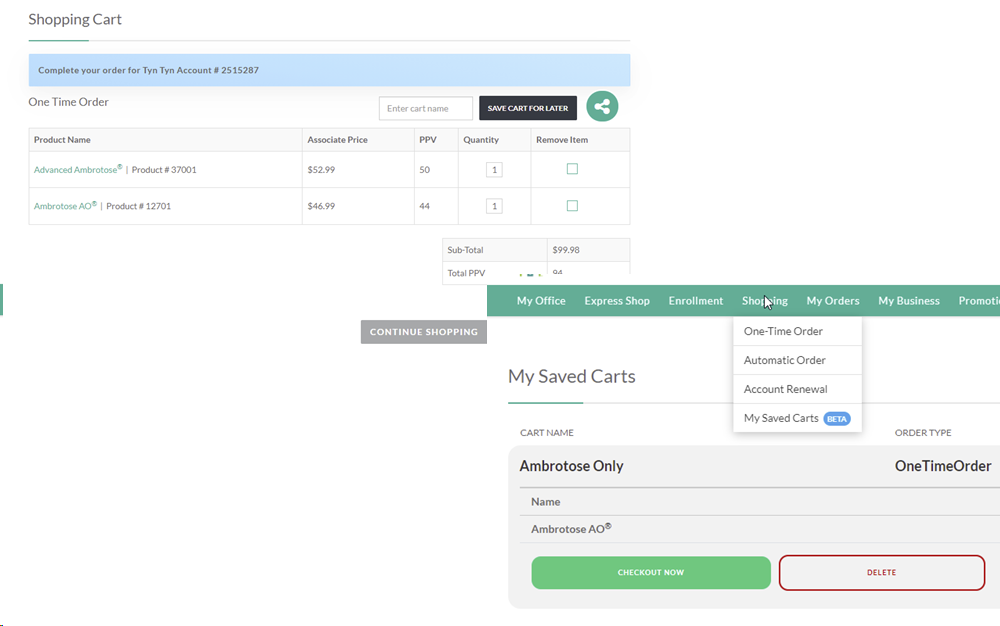Click Checkout Now button
Image resolution: width=1000 pixels, height=626 pixels.
pyautogui.click(x=651, y=572)
